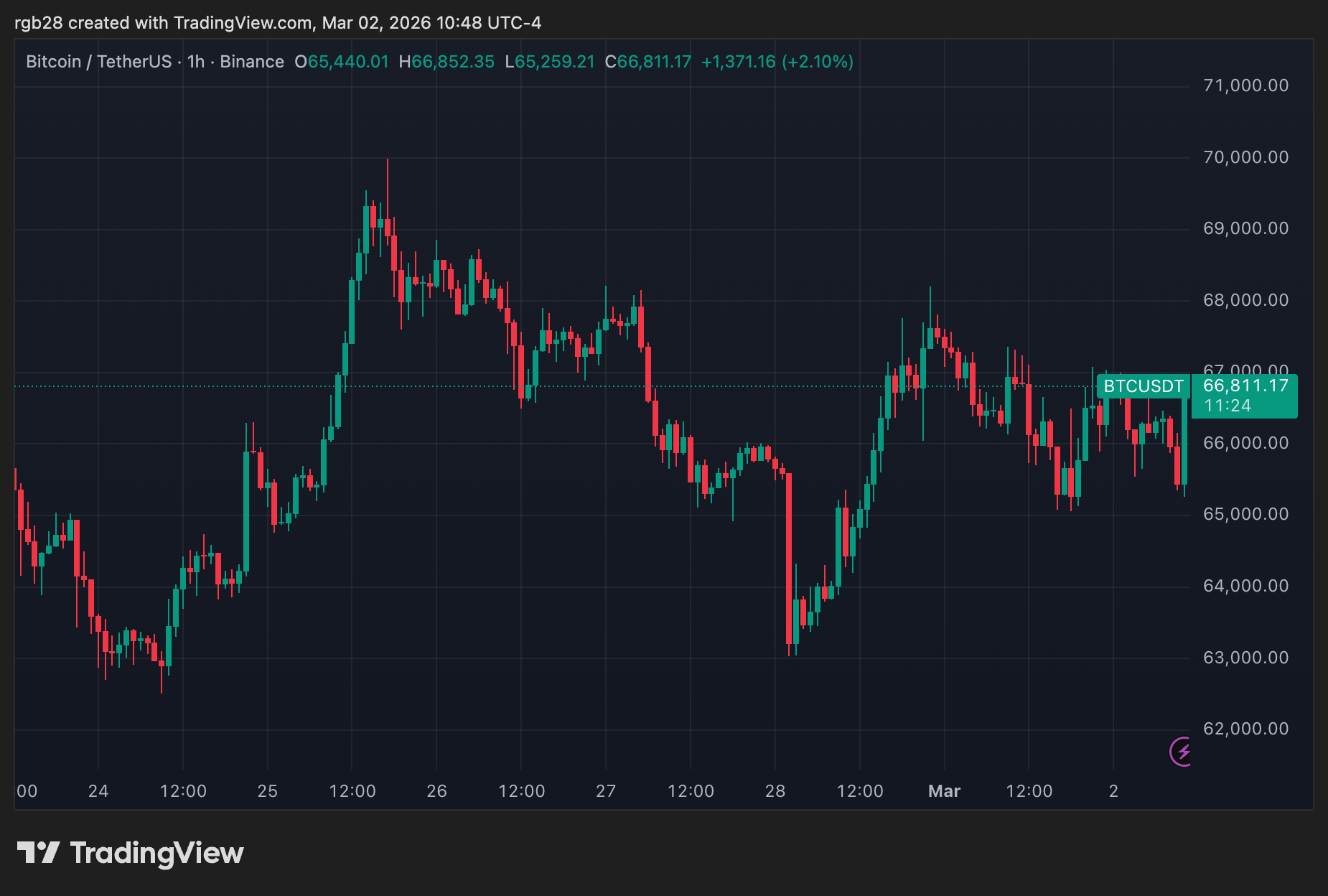Screen dimensions: 1328x896
Task: Click the 71,000.00 price axis label
Action: tap(1245, 85)
